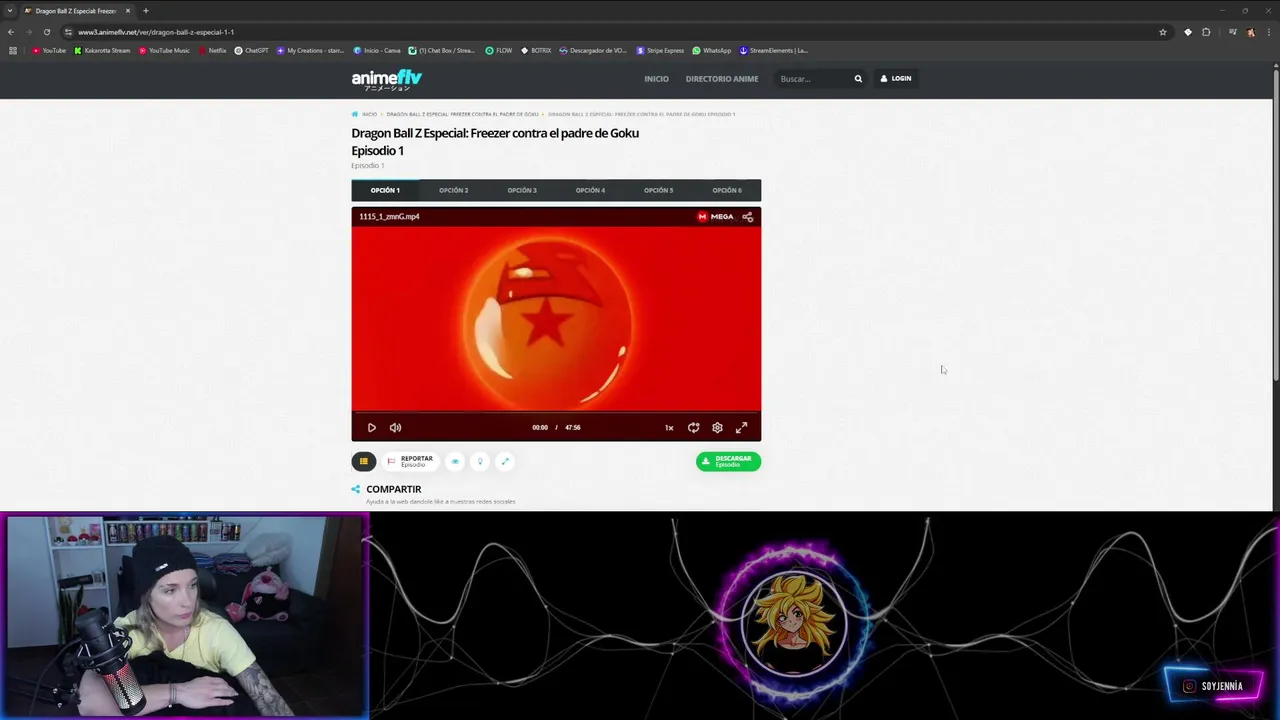Viewport: 1280px width, 720px height.
Task: Open the YouTube bookmark
Action: point(49,50)
